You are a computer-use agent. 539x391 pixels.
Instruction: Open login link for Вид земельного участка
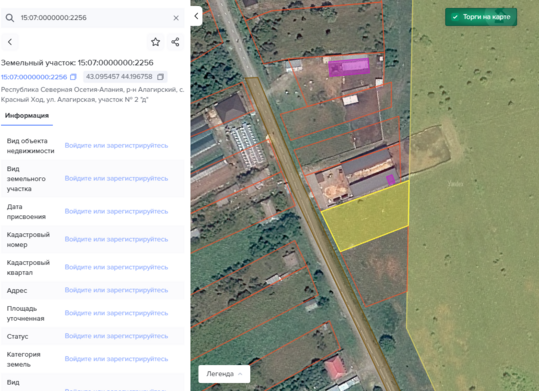pos(116,178)
